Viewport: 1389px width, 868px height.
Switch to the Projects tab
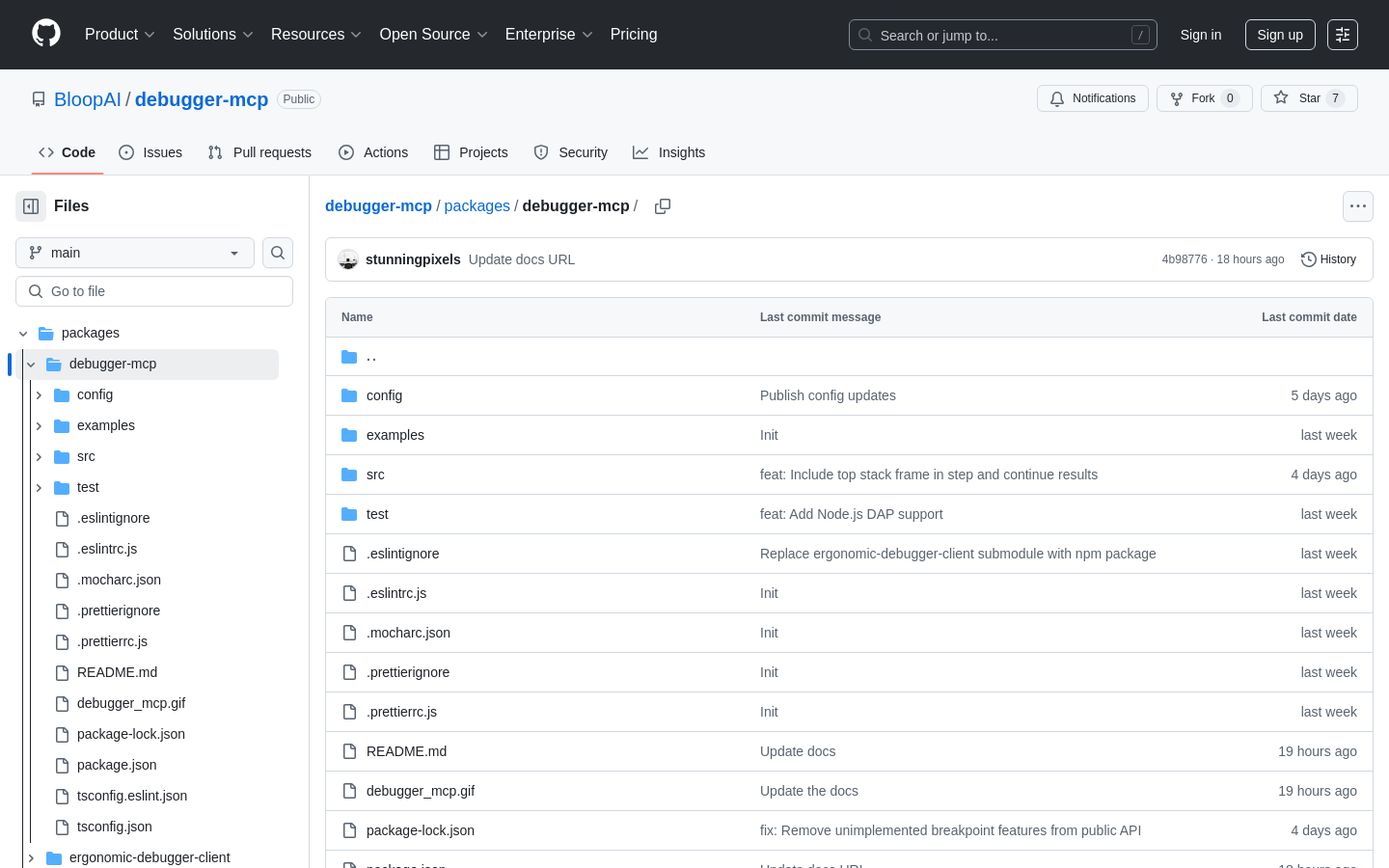(x=471, y=152)
